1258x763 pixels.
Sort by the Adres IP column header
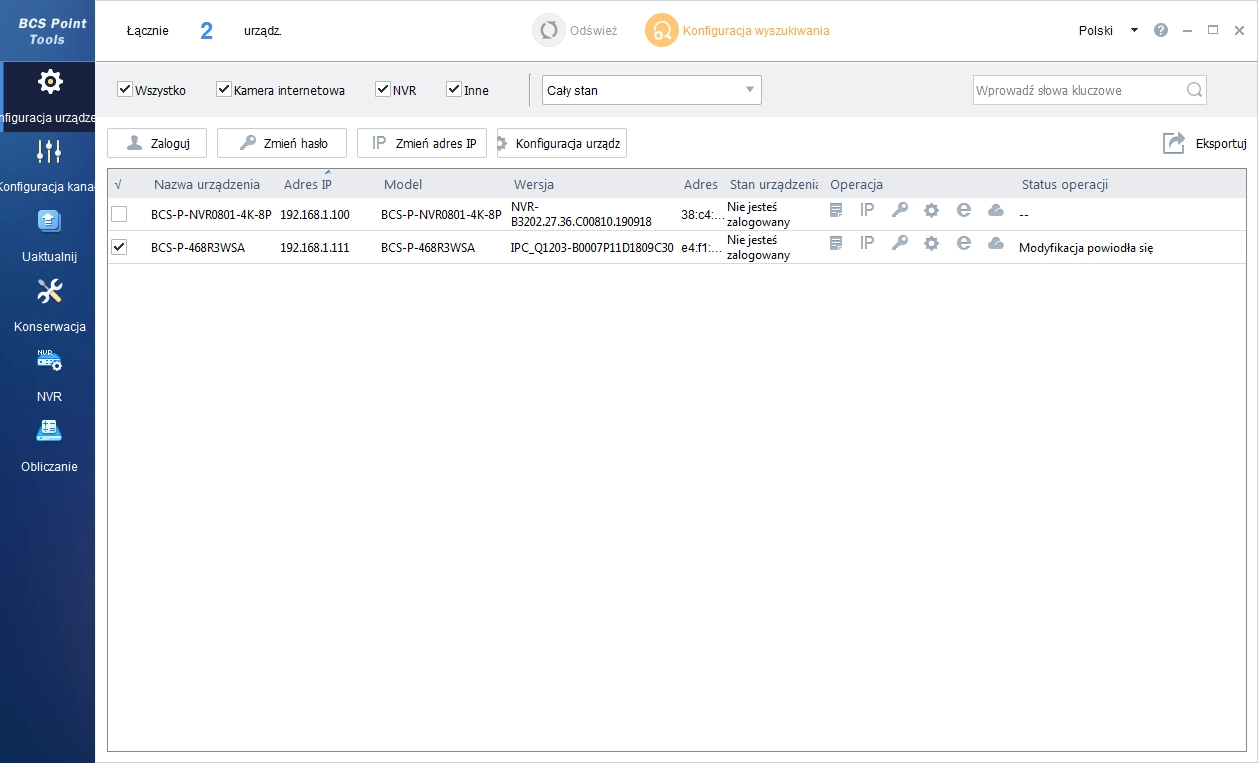tap(308, 184)
